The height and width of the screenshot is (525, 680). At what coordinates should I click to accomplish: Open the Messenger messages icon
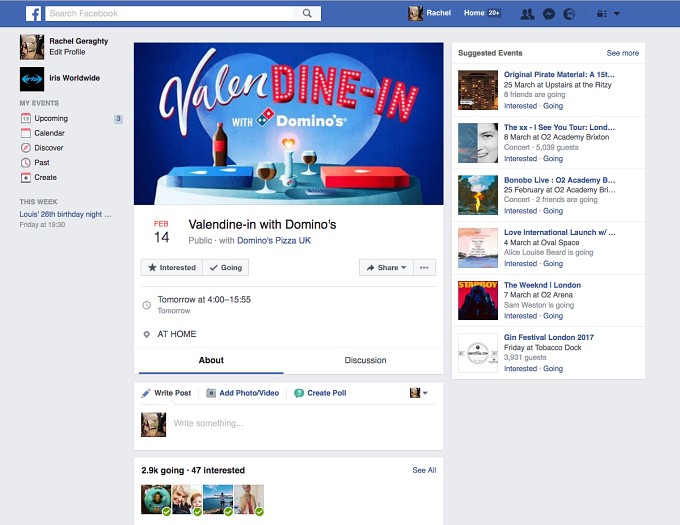(549, 14)
